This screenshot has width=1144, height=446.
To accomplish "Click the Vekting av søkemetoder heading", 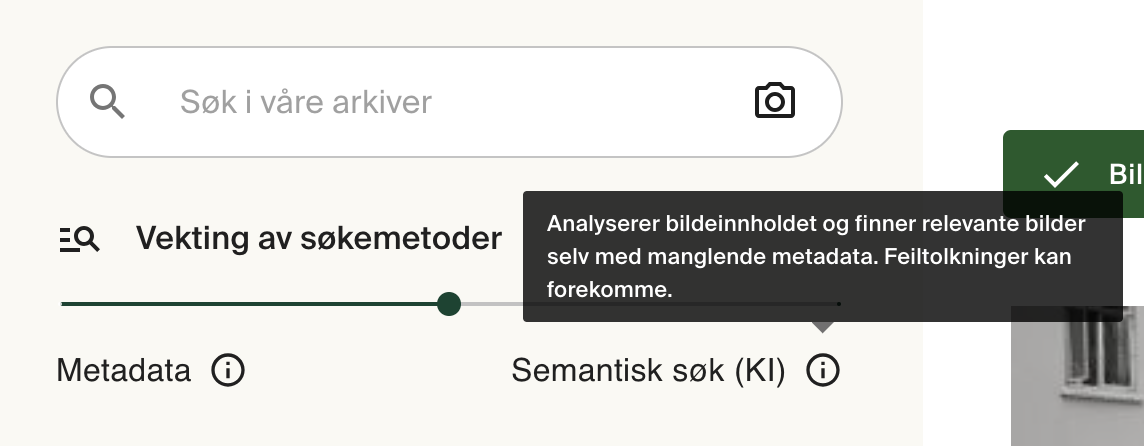I will [x=318, y=239].
